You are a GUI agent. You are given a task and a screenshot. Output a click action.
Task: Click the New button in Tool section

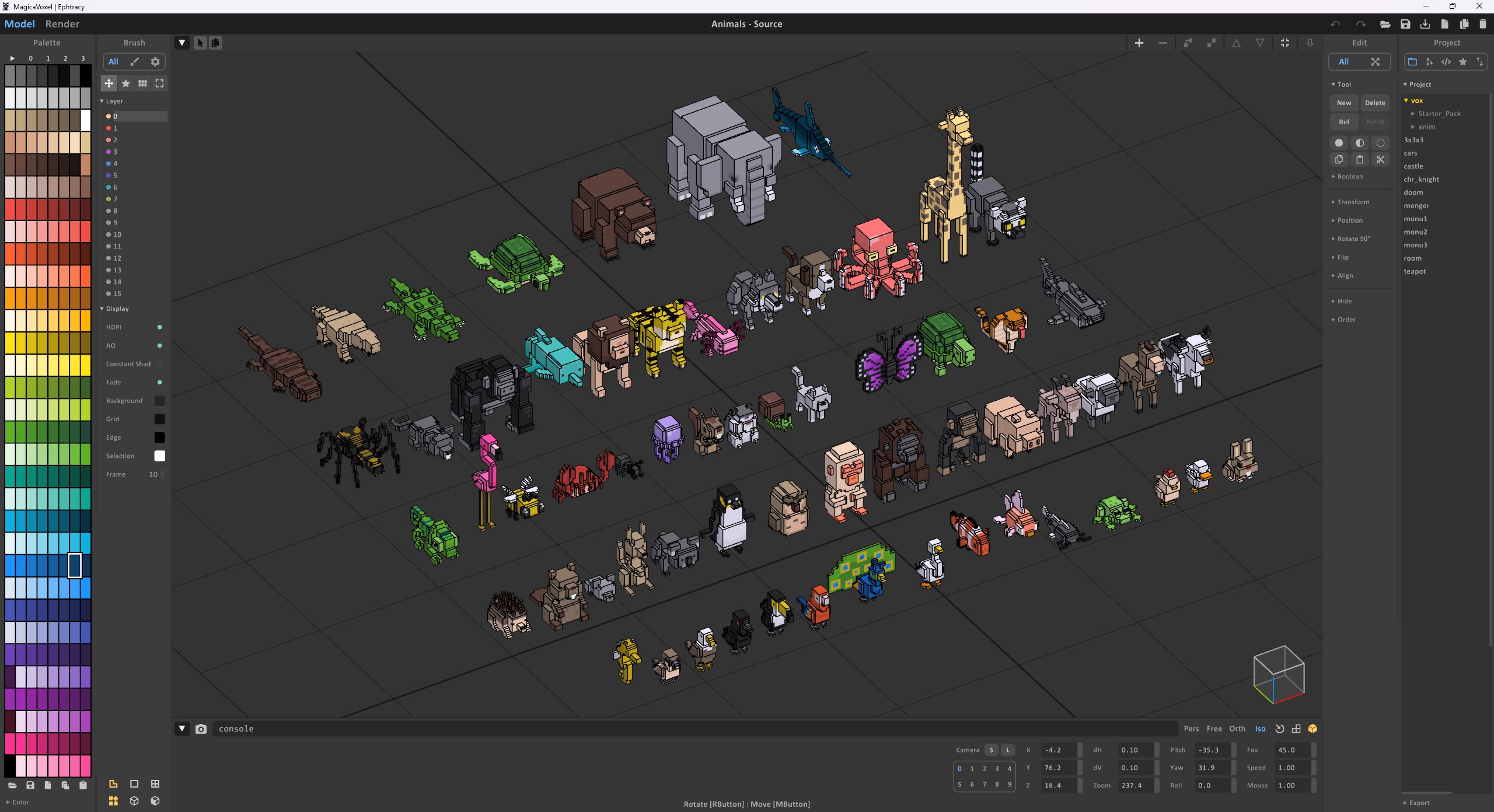point(1343,103)
